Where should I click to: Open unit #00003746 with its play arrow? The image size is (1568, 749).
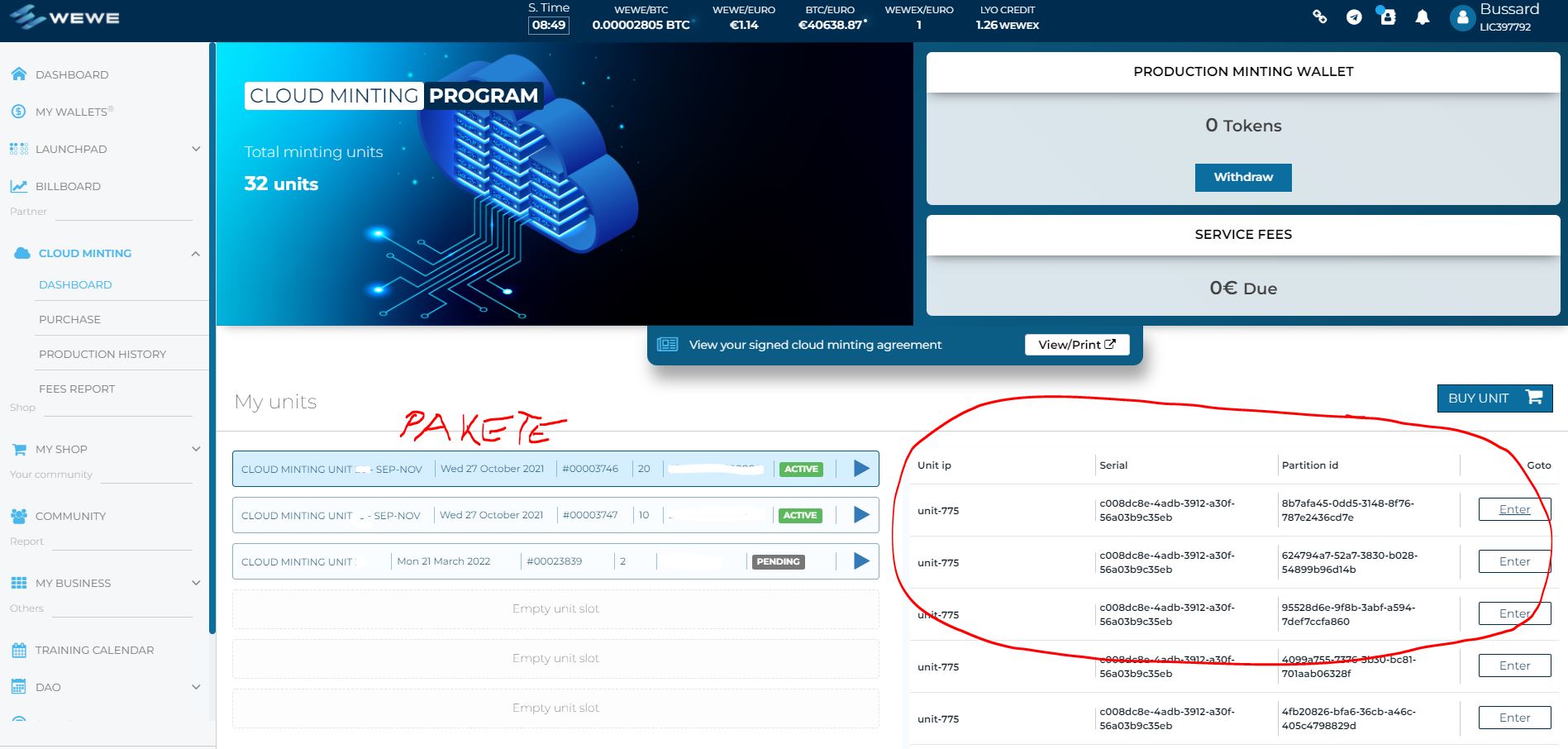point(861,469)
